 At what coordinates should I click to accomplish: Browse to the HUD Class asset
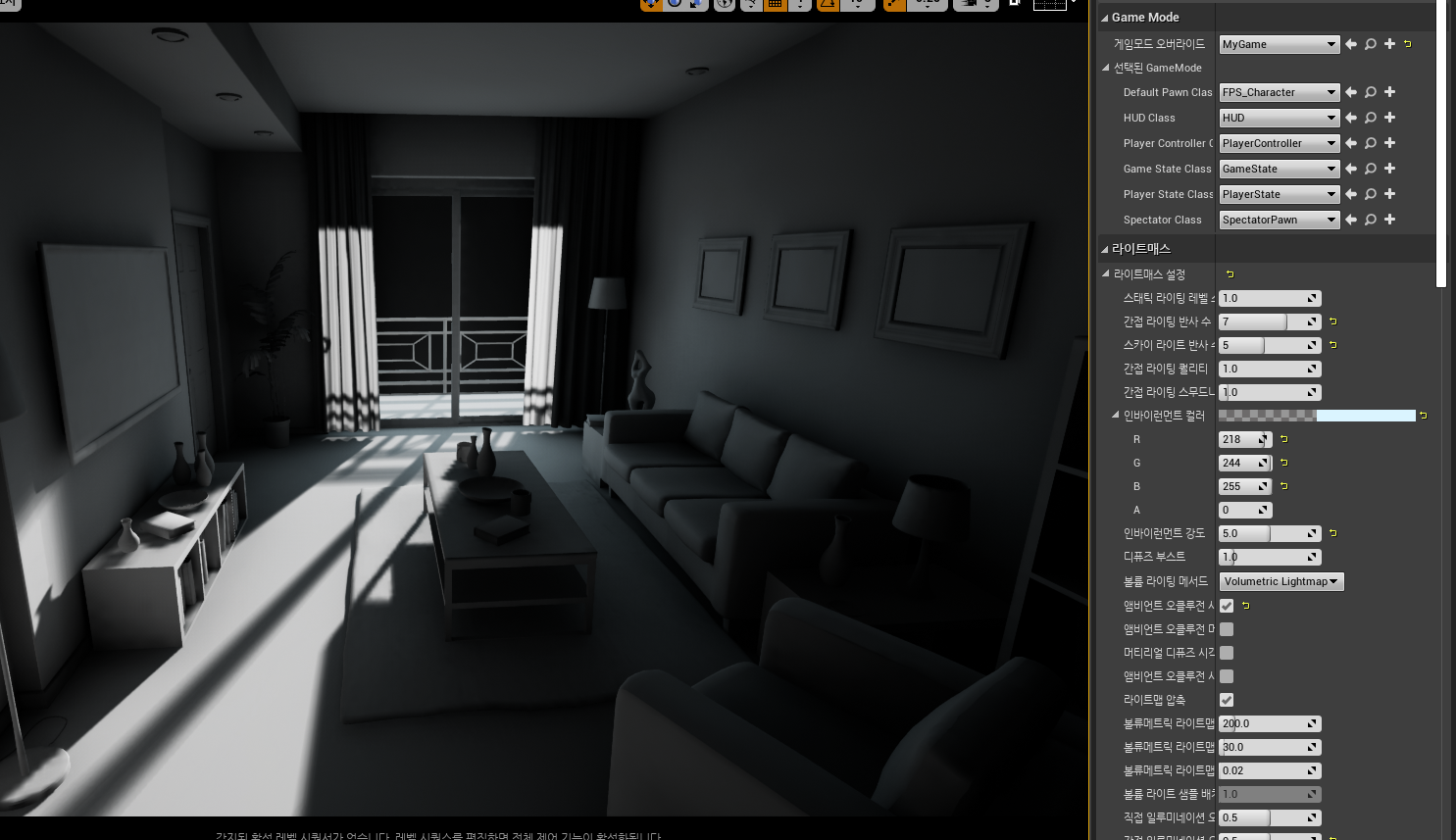click(1371, 118)
